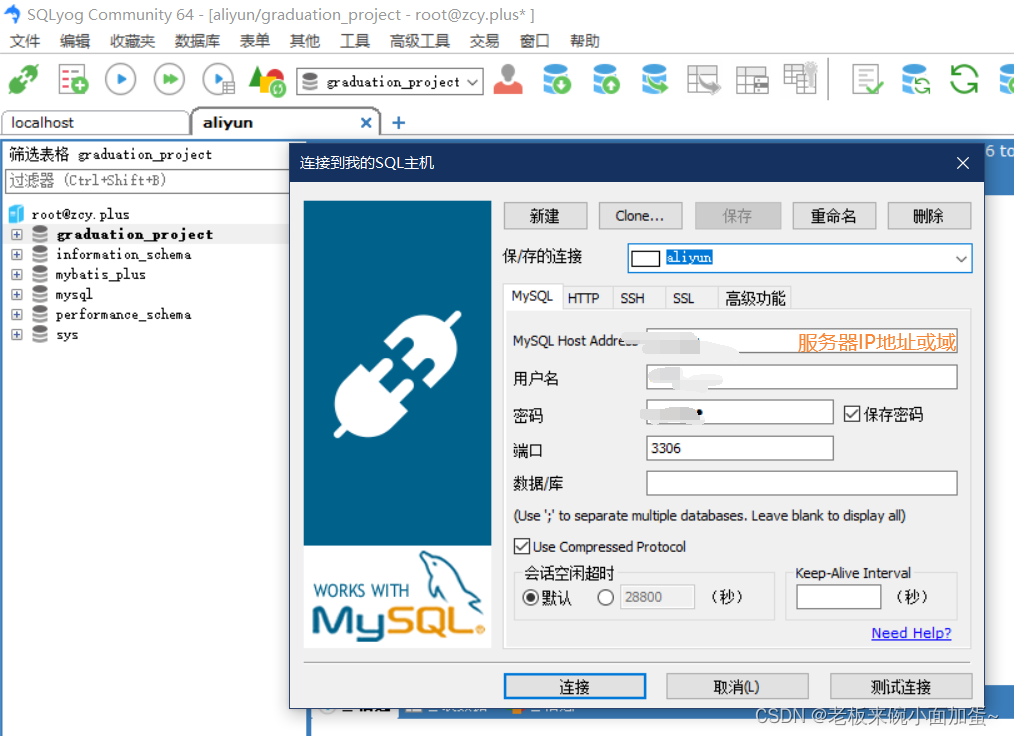The height and width of the screenshot is (736, 1014).
Task: Click the performance_schema database icon
Action: click(40, 314)
